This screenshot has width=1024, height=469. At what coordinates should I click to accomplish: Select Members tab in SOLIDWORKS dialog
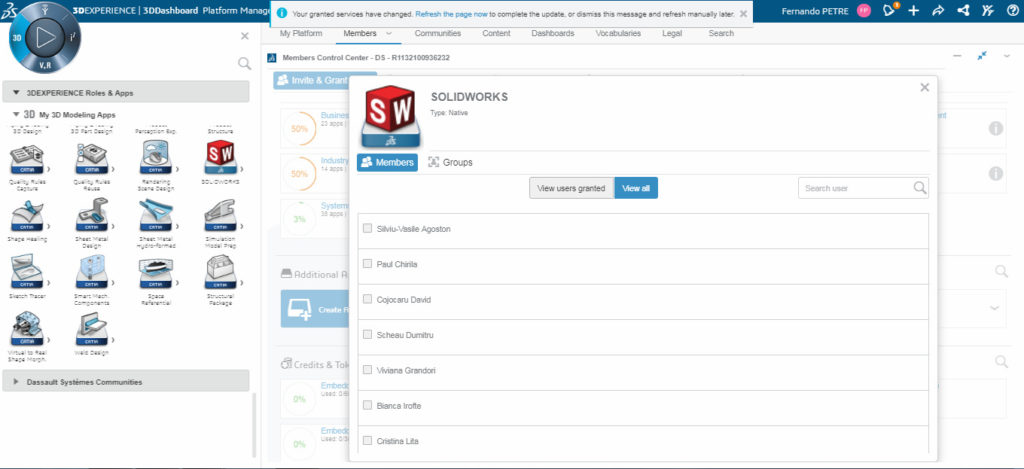point(387,162)
